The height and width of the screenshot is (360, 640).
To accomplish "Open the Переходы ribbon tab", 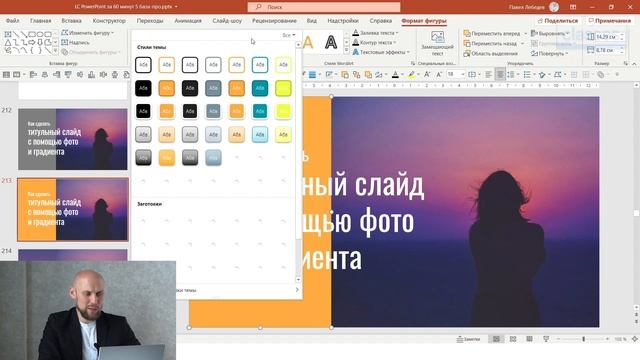I will (x=150, y=20).
